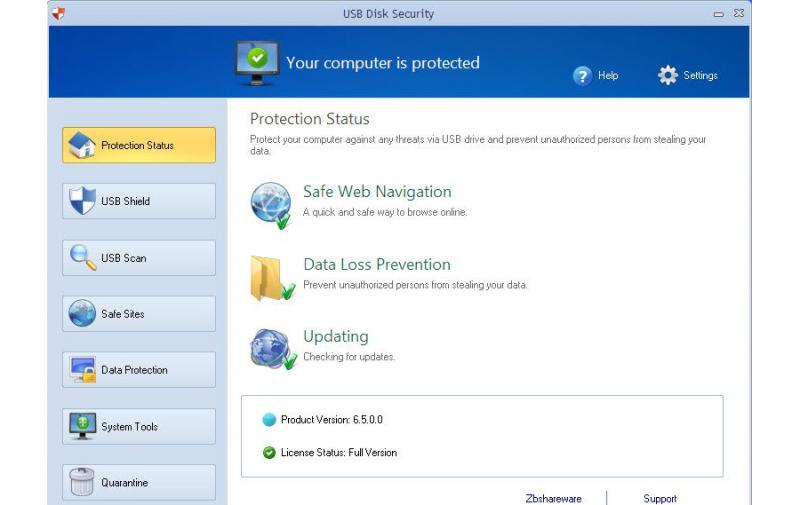Click the Help text label
This screenshot has height=505, width=800.
pos(608,75)
